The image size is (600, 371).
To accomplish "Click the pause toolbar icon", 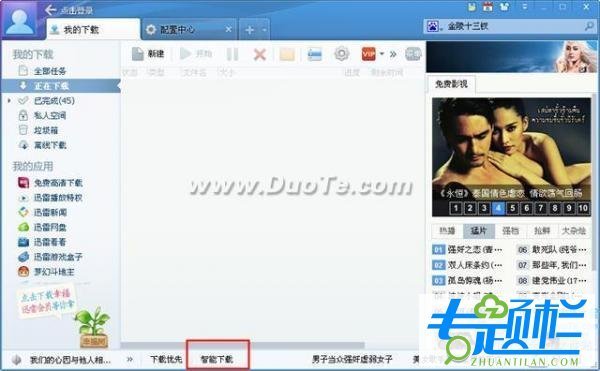I will pyautogui.click(x=232, y=54).
